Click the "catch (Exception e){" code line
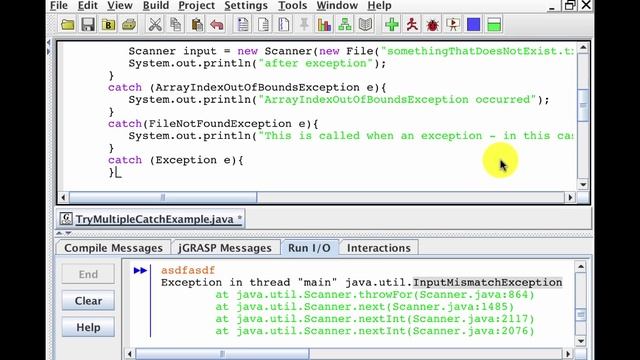 point(176,160)
